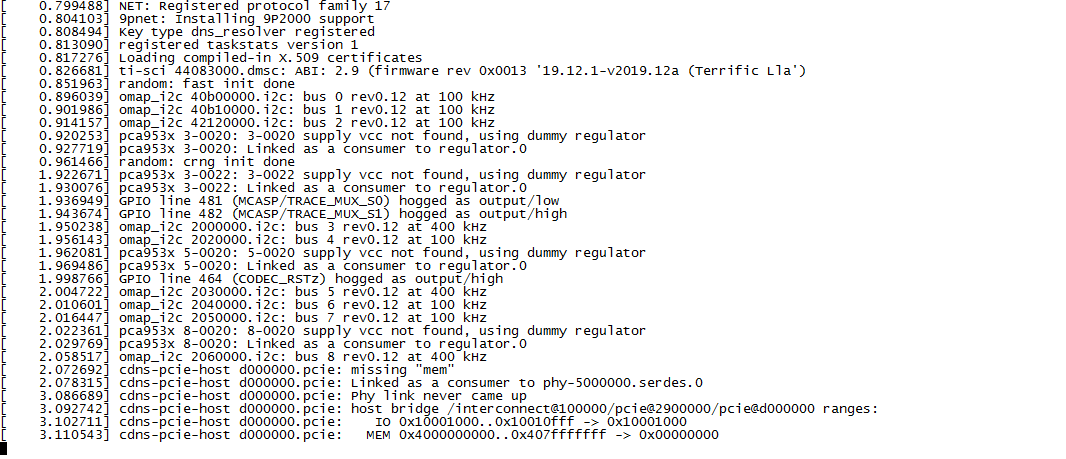Click the 'missing "mem"' pcie log line

233,370
